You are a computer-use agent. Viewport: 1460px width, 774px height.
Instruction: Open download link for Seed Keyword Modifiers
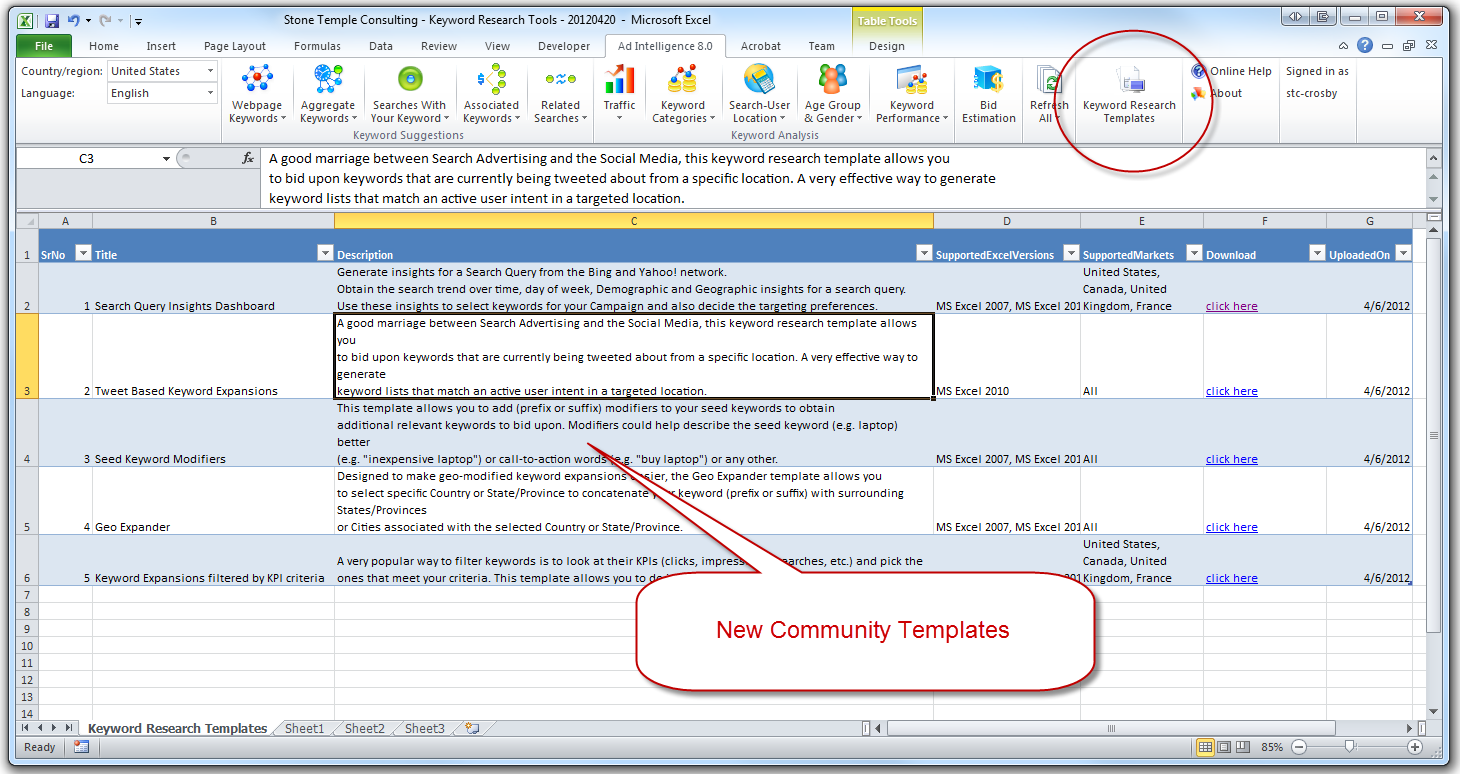coord(1232,459)
